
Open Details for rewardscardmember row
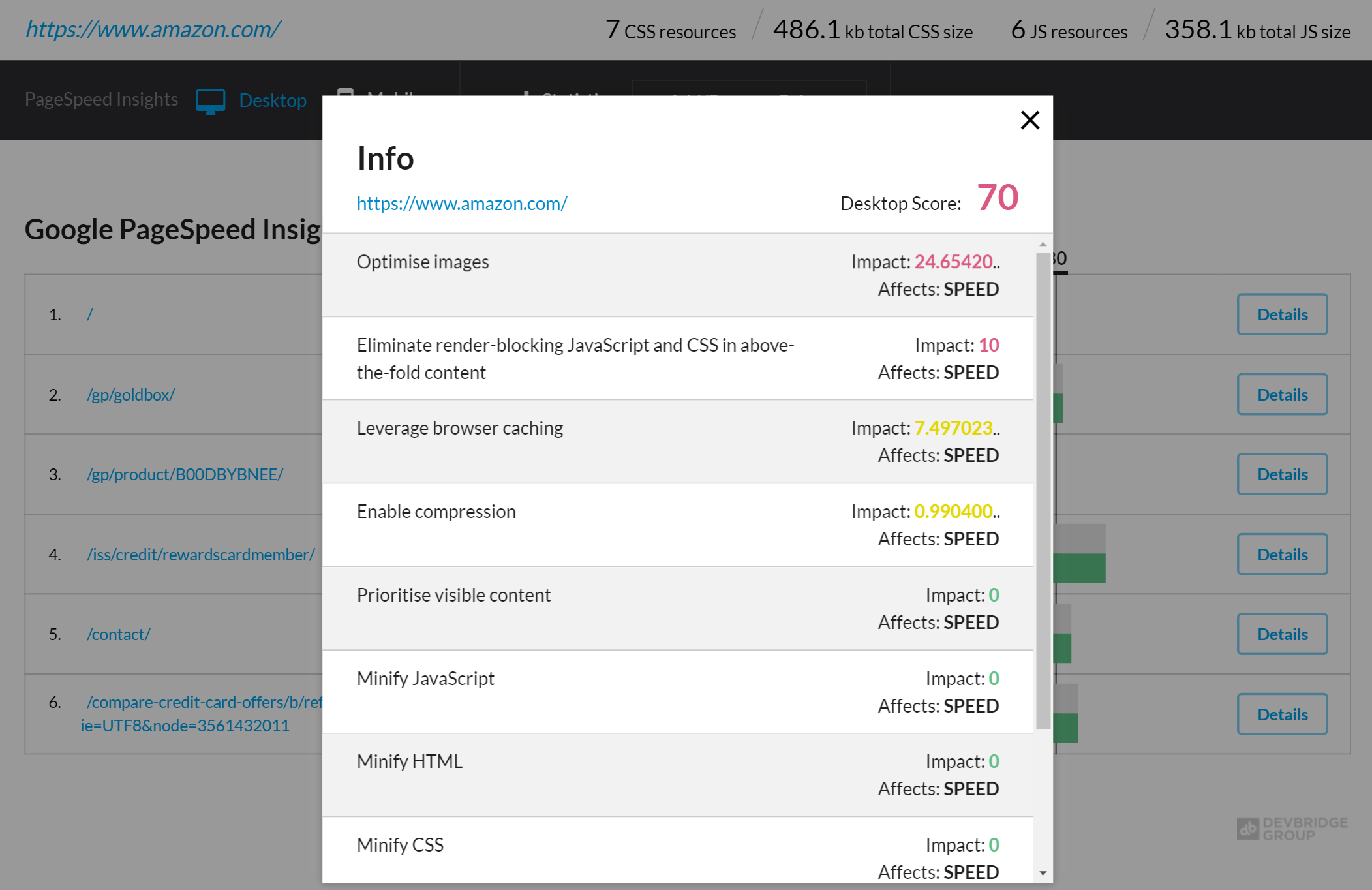coord(1282,554)
